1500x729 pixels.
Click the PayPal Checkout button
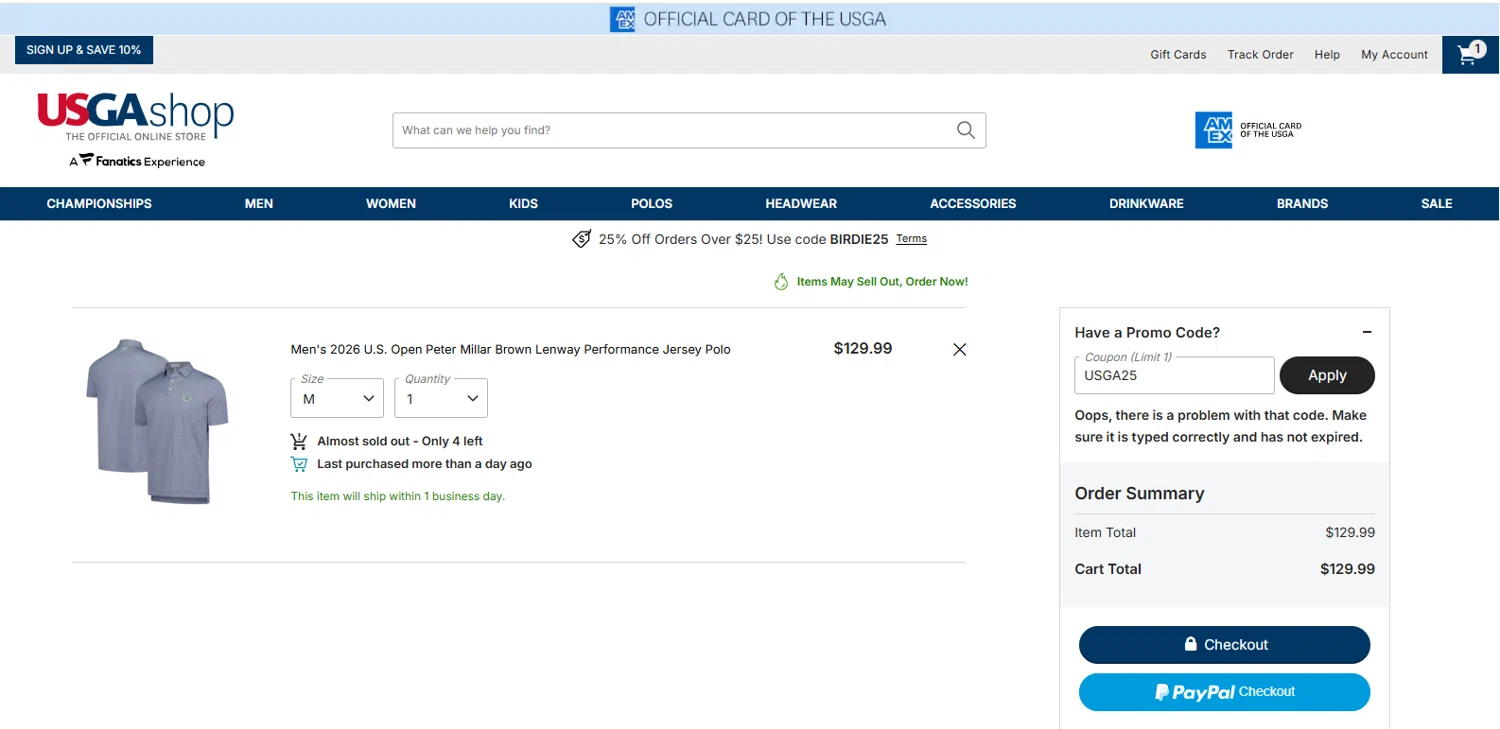point(1224,692)
